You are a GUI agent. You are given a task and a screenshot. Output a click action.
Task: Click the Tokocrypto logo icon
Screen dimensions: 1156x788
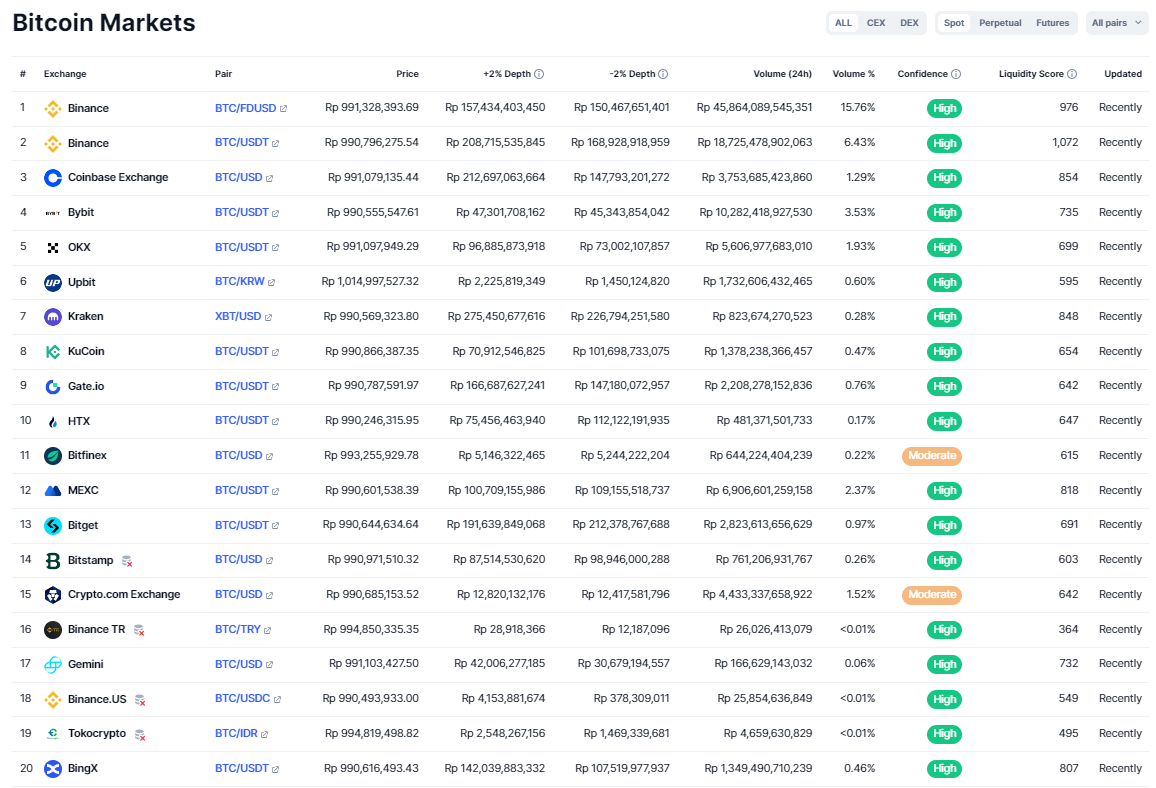tap(52, 734)
